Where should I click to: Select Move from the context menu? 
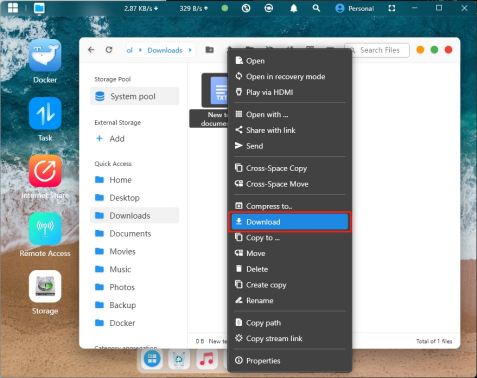289,253
